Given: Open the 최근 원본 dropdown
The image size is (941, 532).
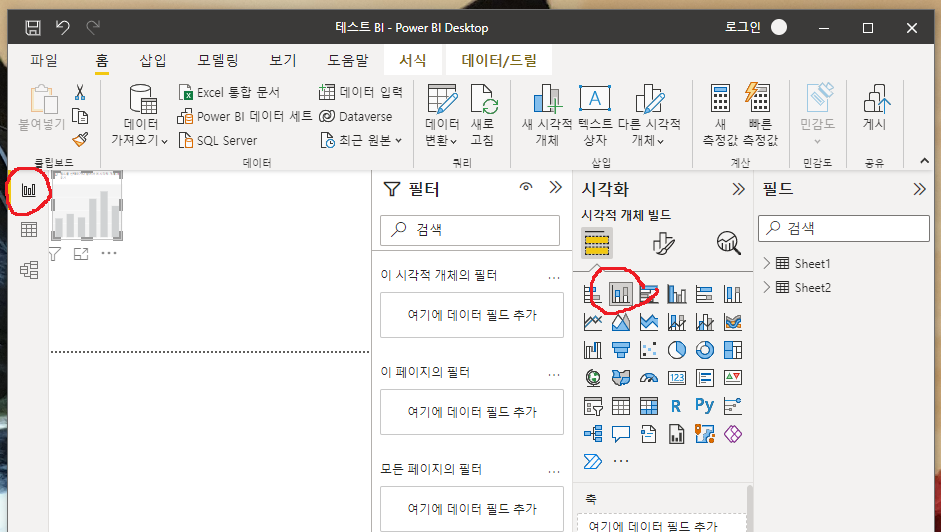Looking at the screenshot, I should [x=361, y=141].
